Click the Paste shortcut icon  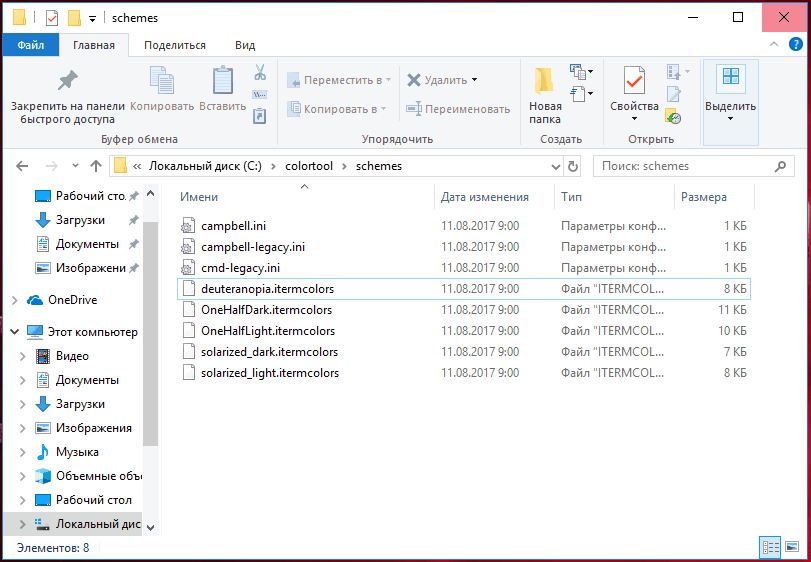click(260, 116)
